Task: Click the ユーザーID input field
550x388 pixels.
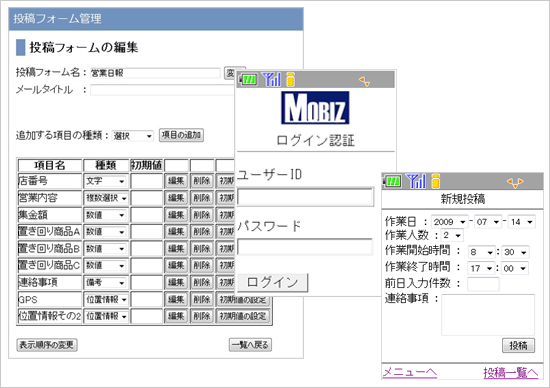Action: click(306, 197)
